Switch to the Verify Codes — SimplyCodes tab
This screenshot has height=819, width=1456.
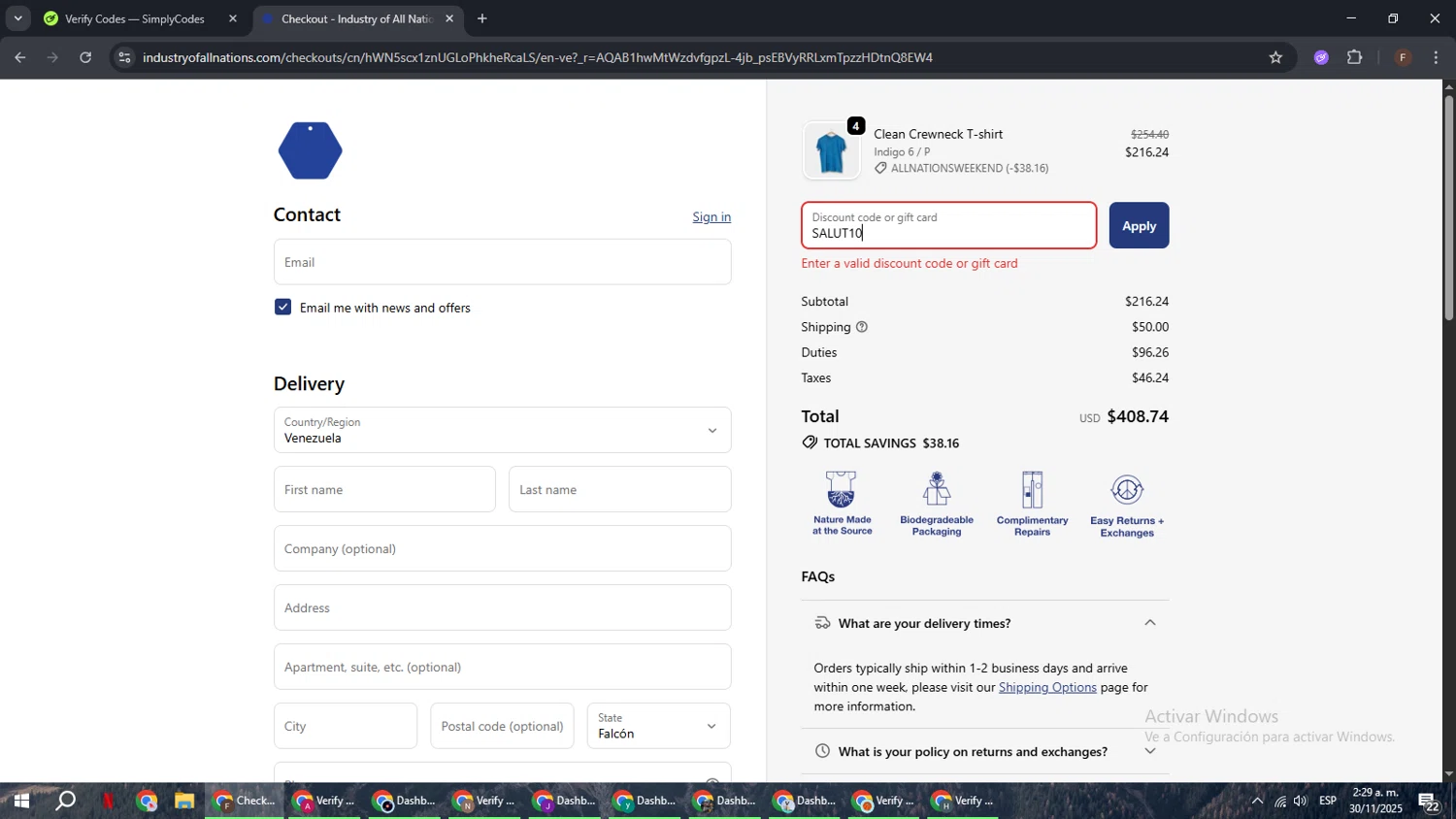(137, 18)
